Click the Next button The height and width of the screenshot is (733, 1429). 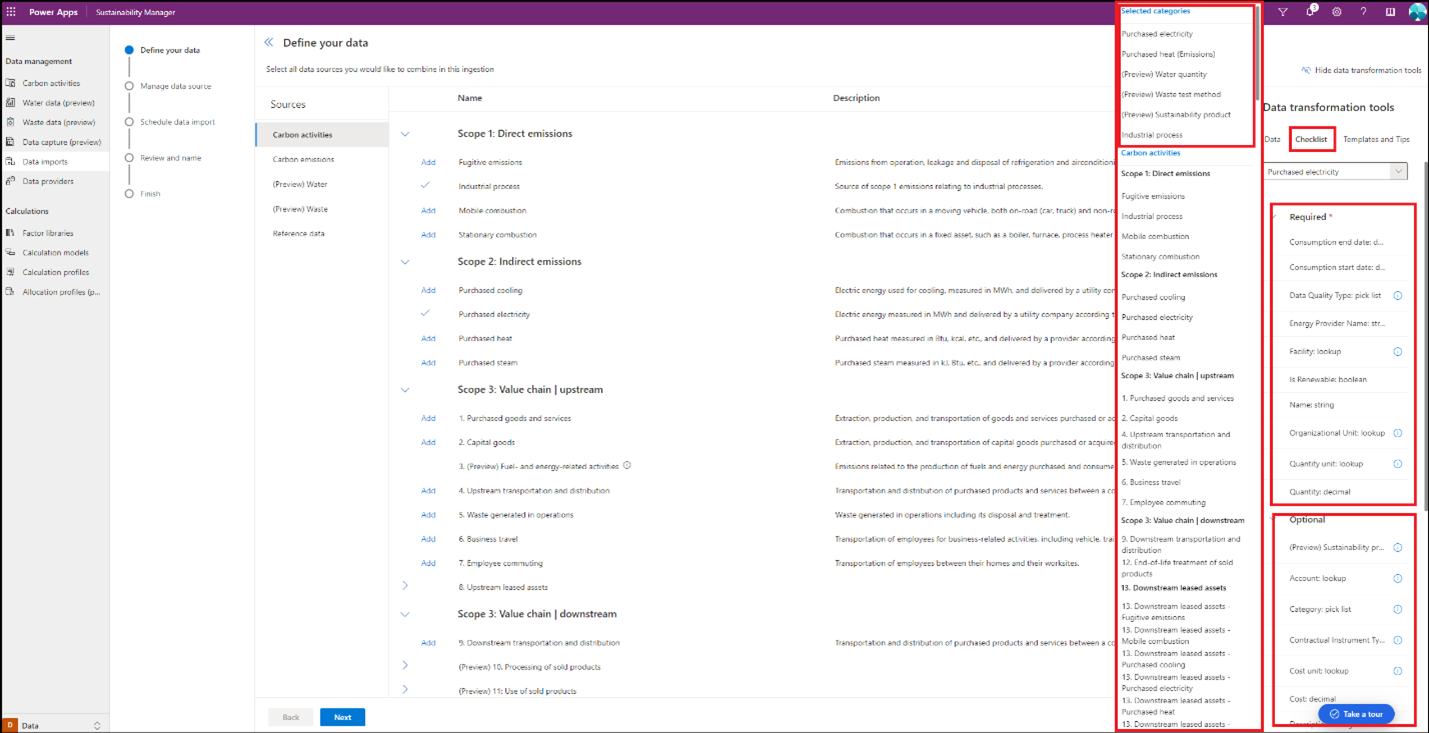click(342, 717)
